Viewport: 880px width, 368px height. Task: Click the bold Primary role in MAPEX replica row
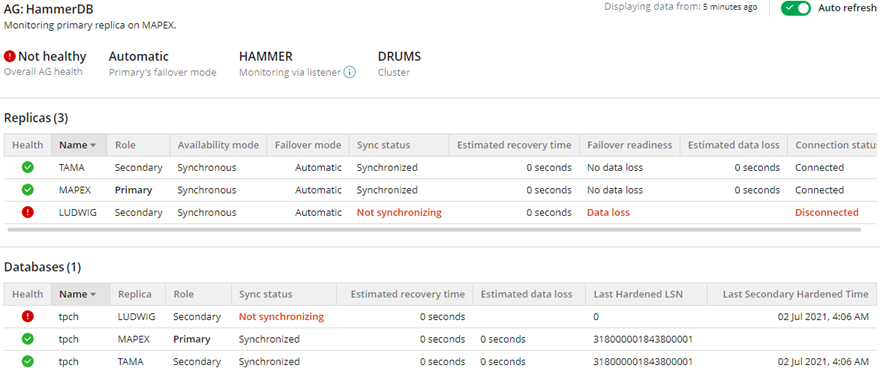pos(134,190)
